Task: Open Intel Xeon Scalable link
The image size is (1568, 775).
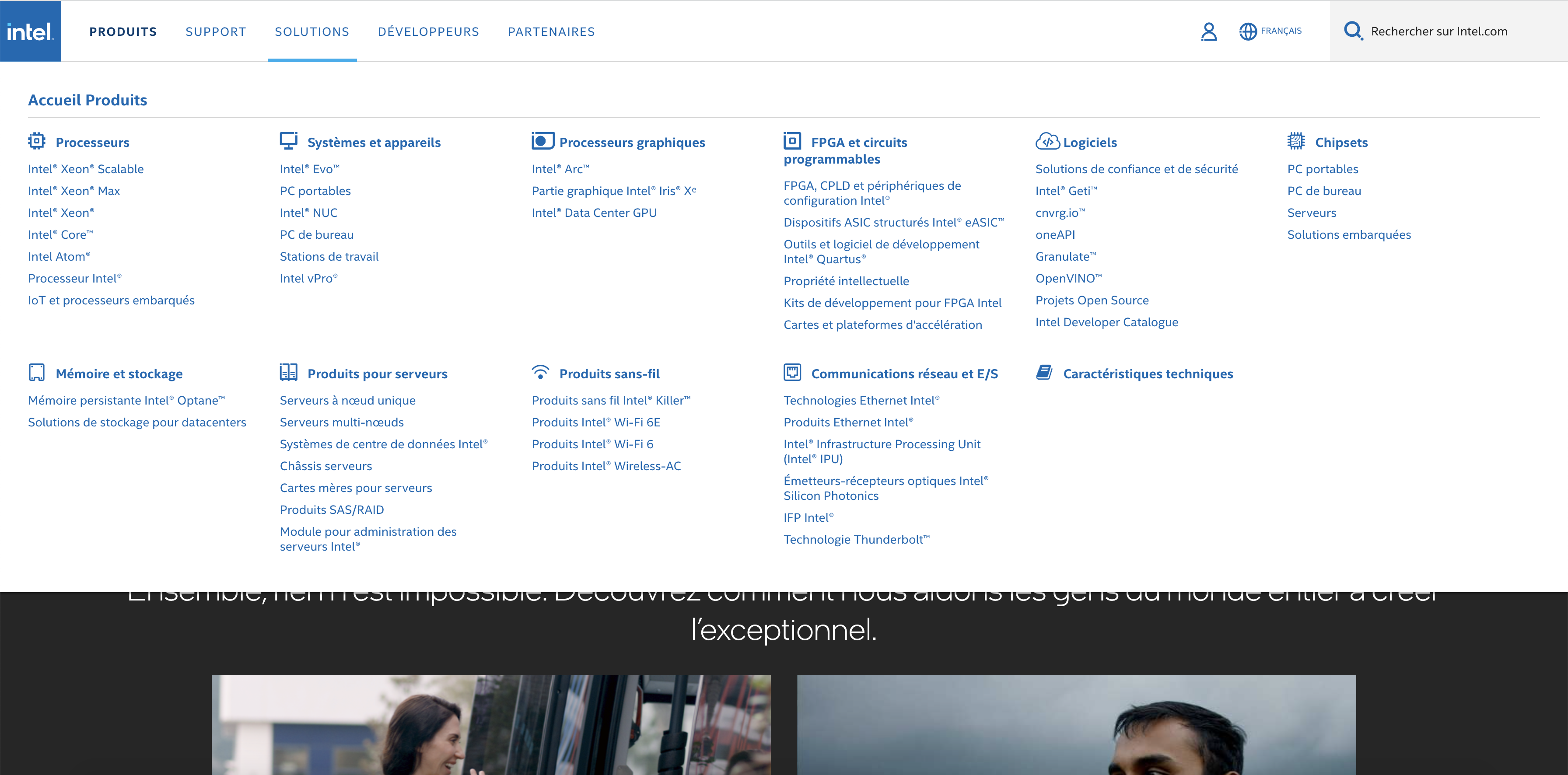Action: click(x=86, y=169)
